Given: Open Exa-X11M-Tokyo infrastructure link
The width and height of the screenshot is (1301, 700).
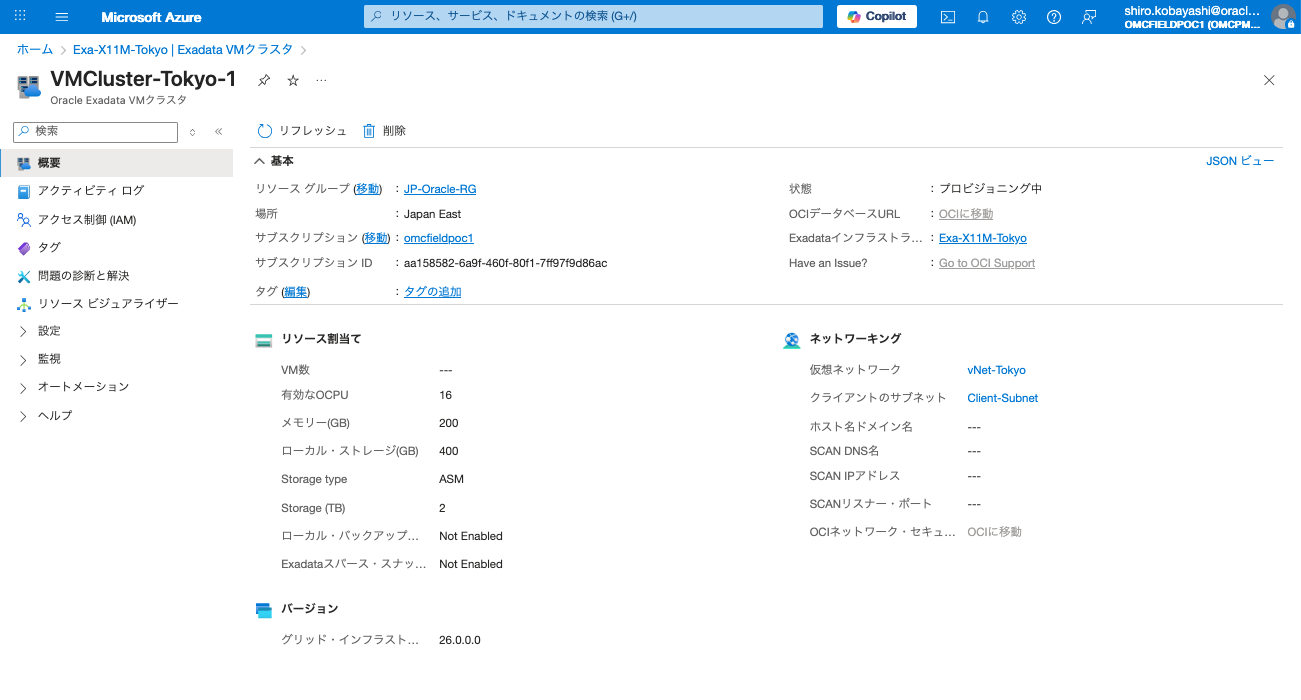Looking at the screenshot, I should click(x=983, y=238).
